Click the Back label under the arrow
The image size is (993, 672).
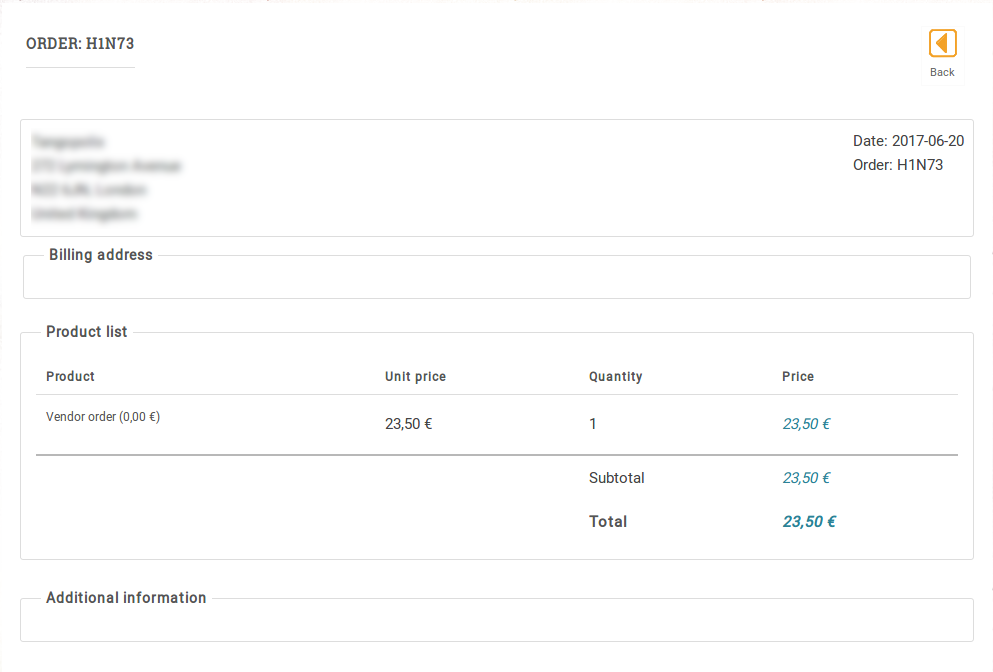(942, 72)
